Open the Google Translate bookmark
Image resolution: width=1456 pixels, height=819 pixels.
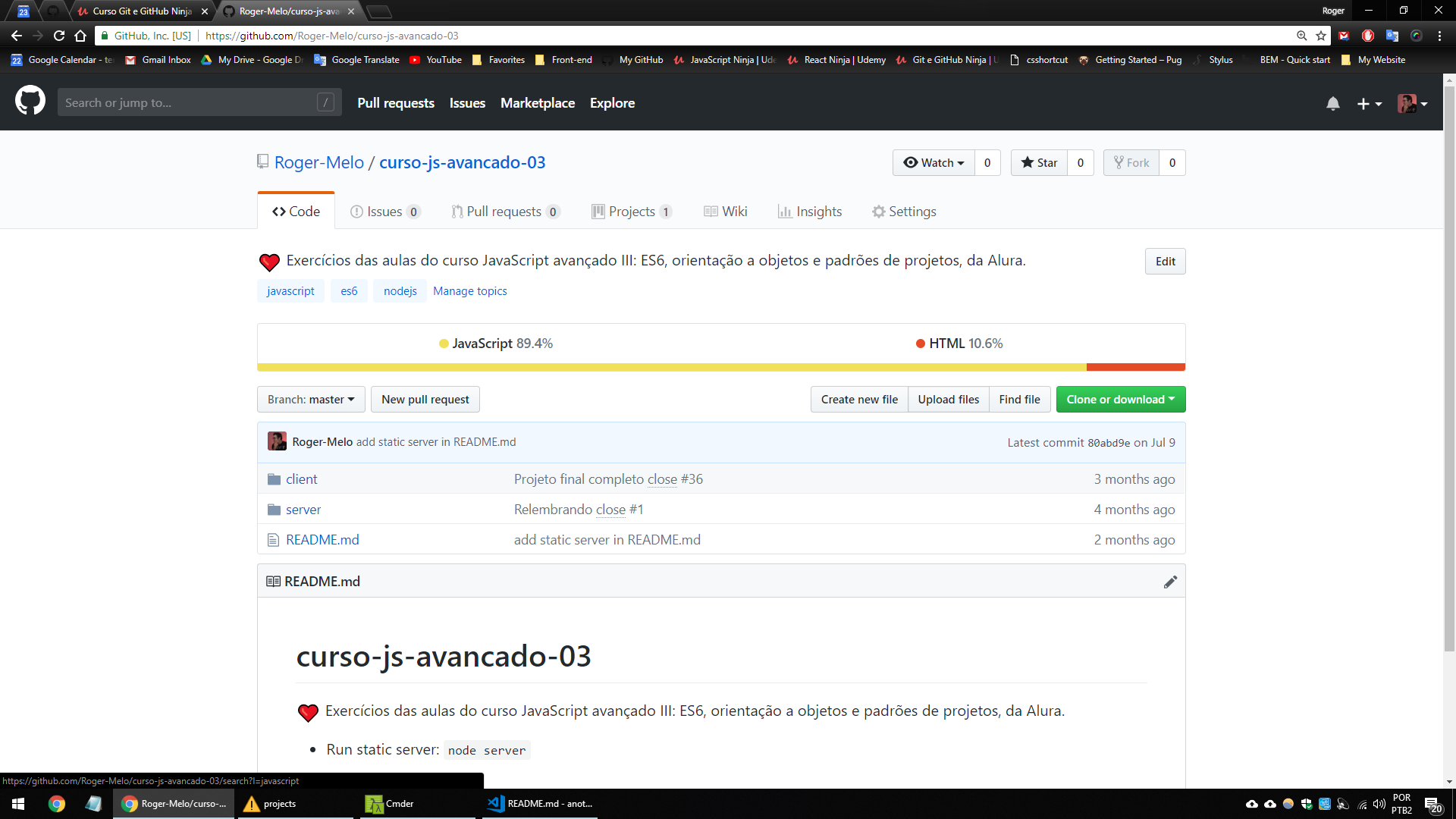tap(357, 60)
